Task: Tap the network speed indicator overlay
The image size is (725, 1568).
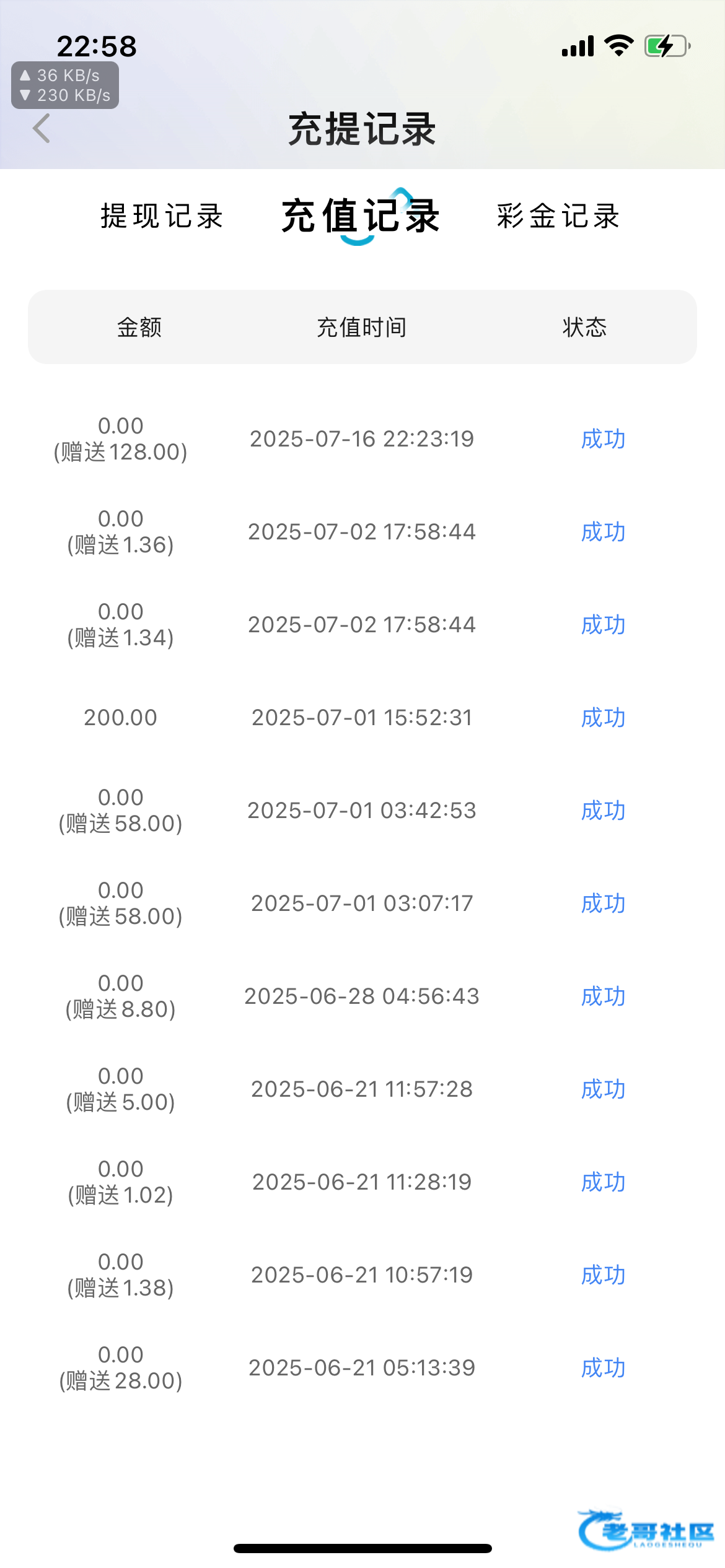Action: click(x=65, y=85)
